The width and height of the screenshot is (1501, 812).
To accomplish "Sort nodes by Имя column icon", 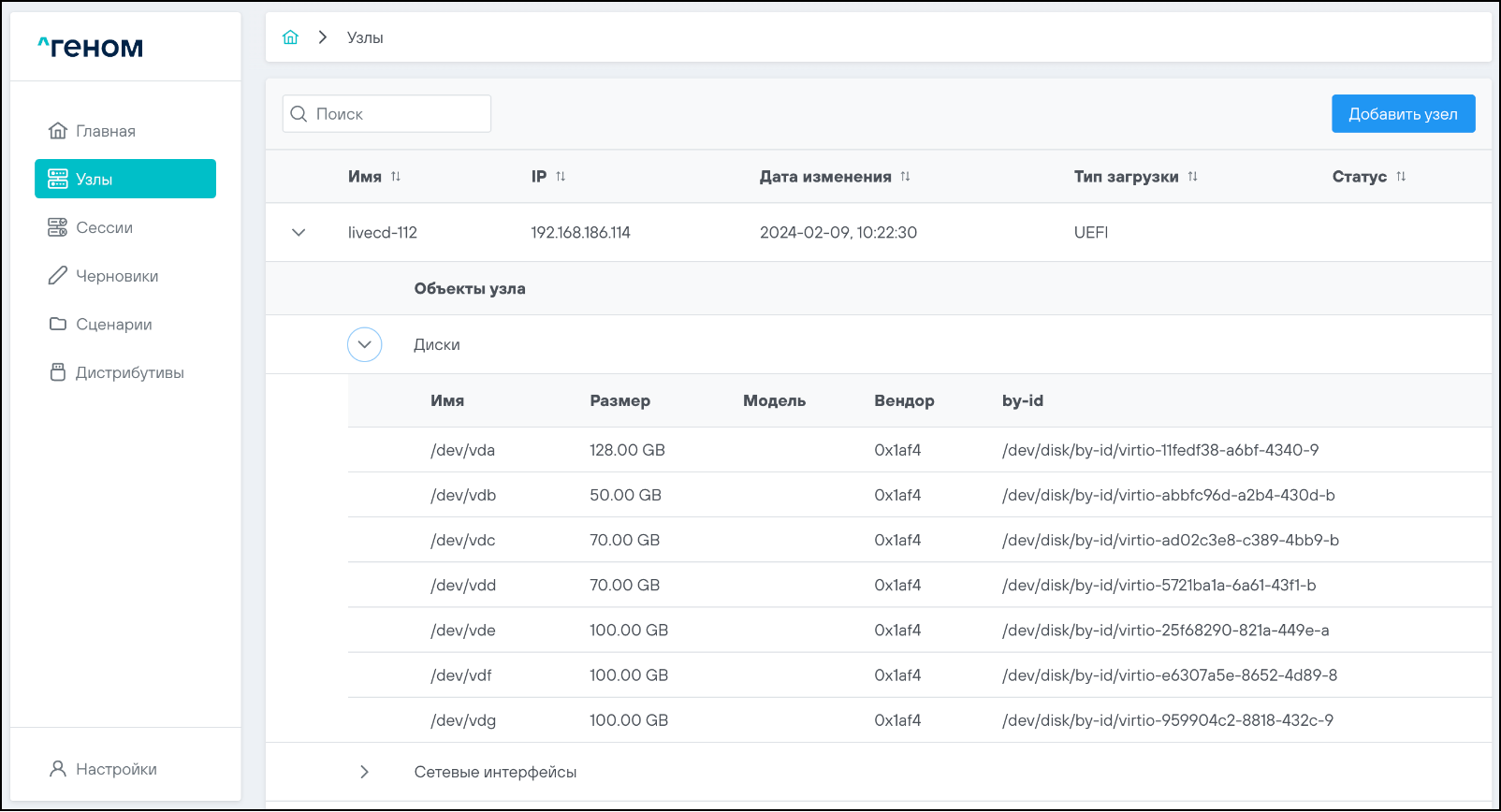I will click(x=396, y=177).
